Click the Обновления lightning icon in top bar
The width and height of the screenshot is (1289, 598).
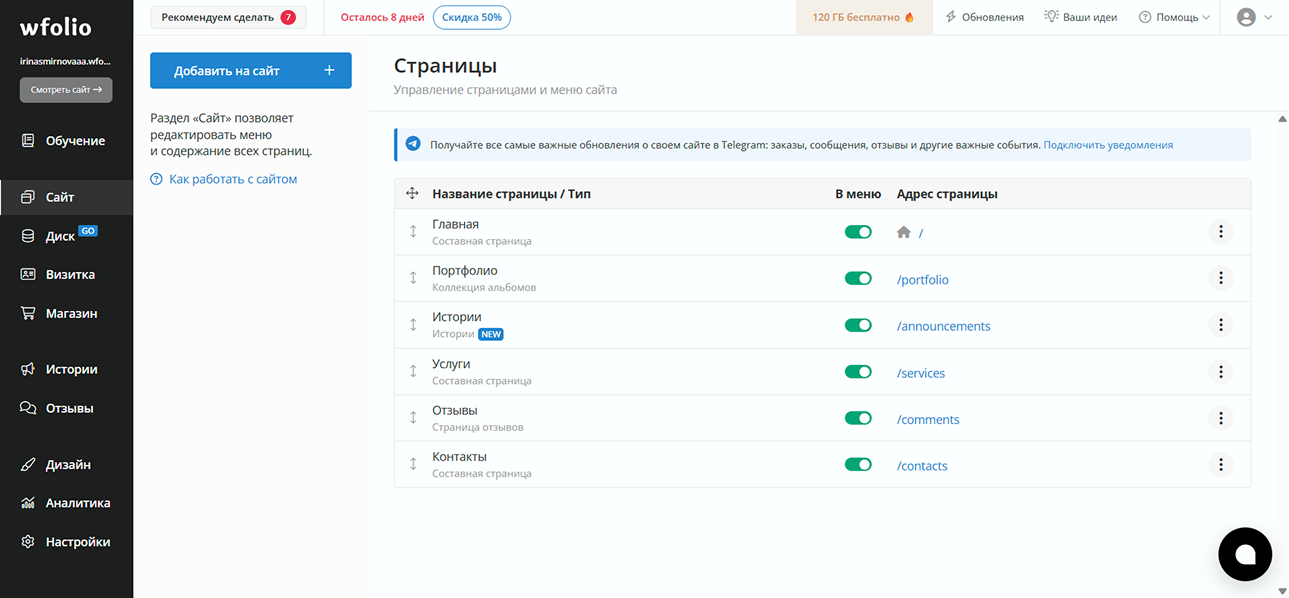pos(950,17)
